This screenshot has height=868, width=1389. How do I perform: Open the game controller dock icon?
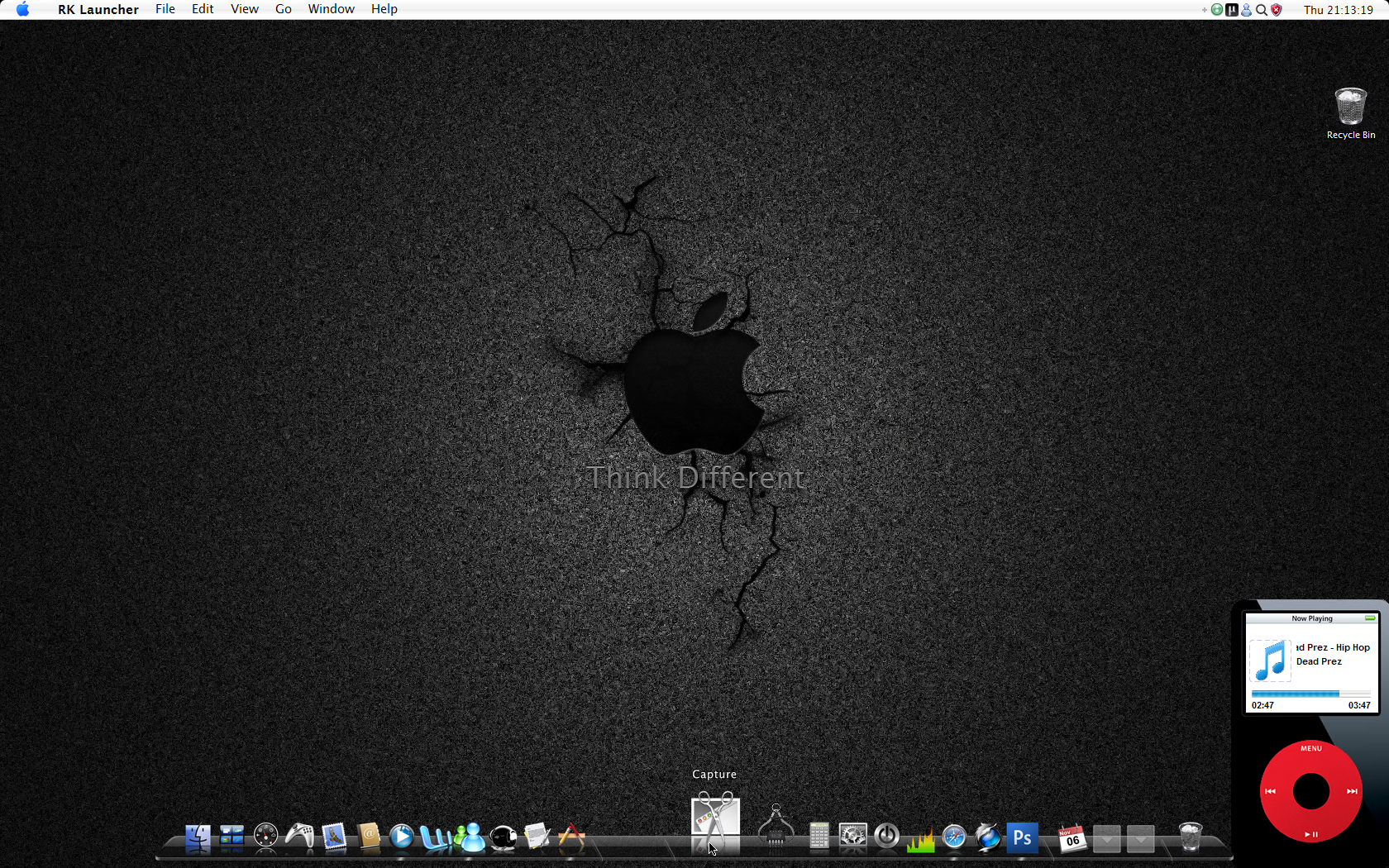[299, 837]
